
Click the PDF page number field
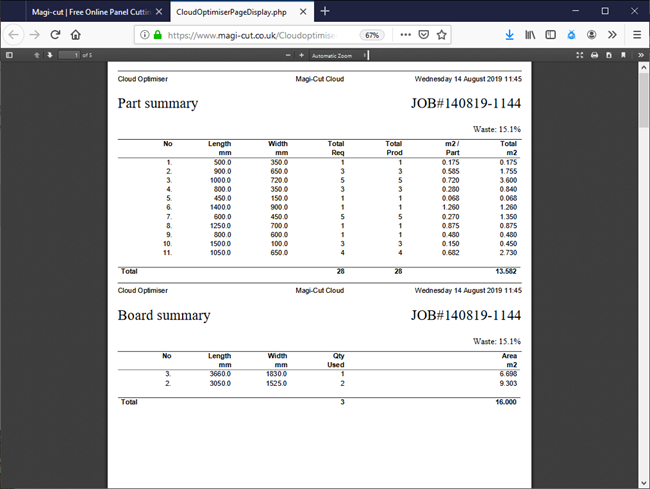(x=68, y=54)
